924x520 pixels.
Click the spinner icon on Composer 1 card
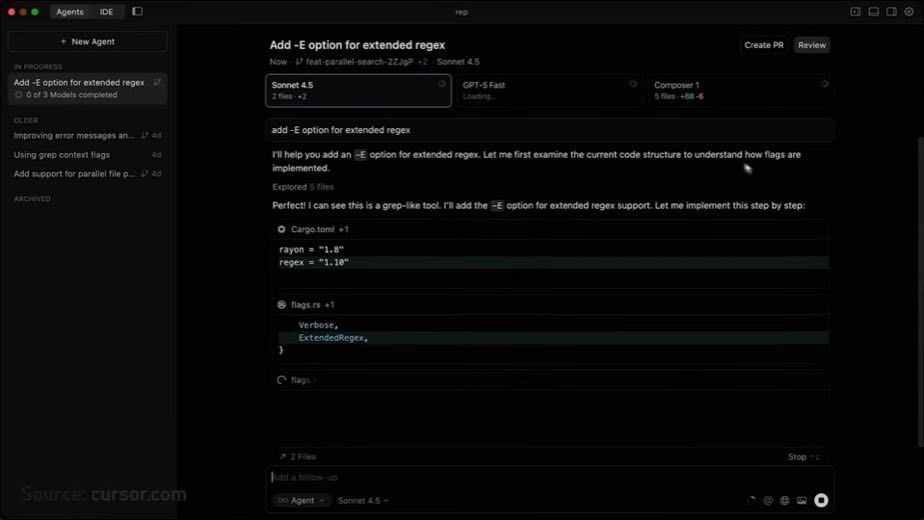pyautogui.click(x=824, y=84)
